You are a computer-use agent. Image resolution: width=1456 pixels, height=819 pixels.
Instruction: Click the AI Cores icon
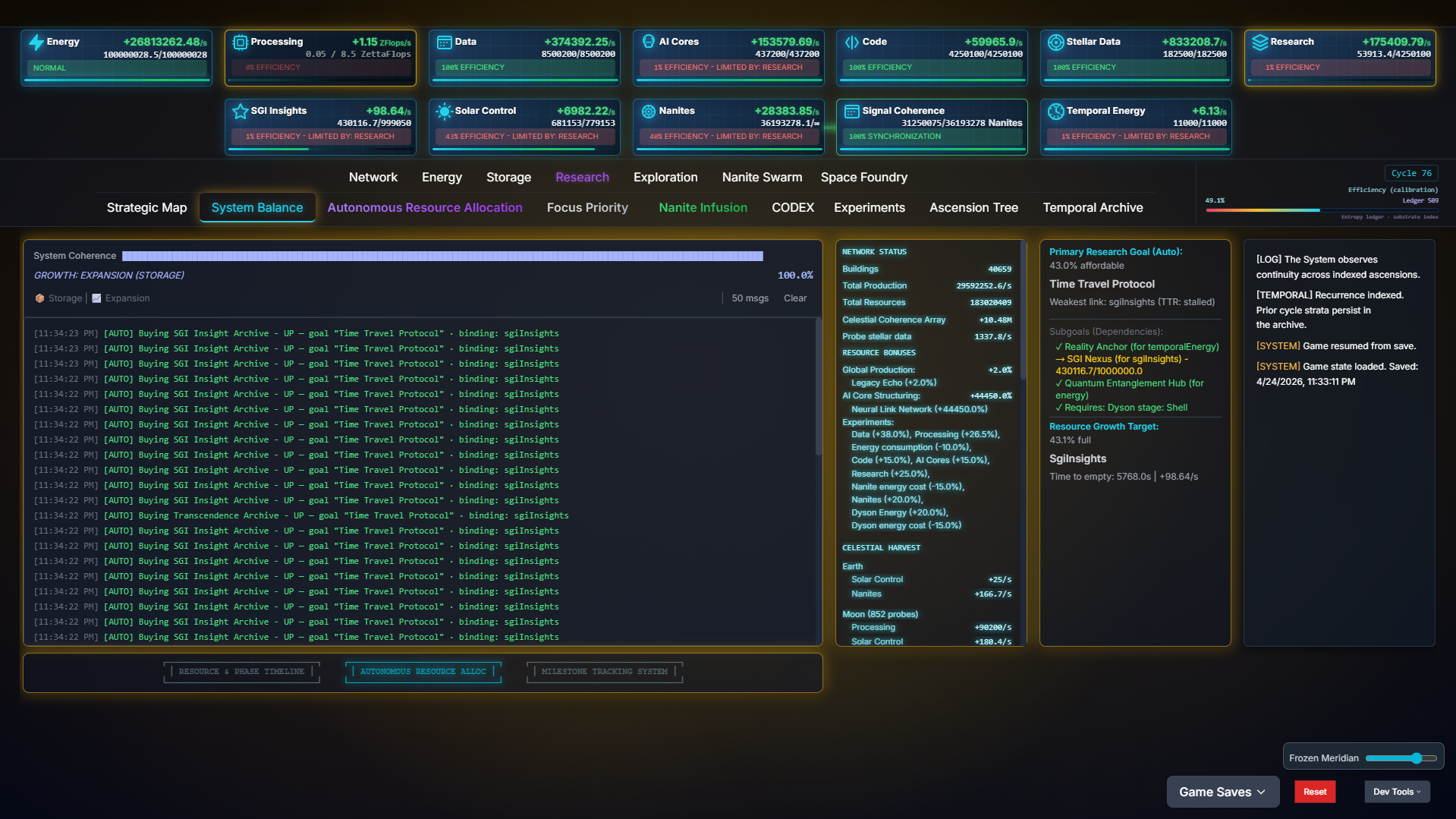click(649, 42)
